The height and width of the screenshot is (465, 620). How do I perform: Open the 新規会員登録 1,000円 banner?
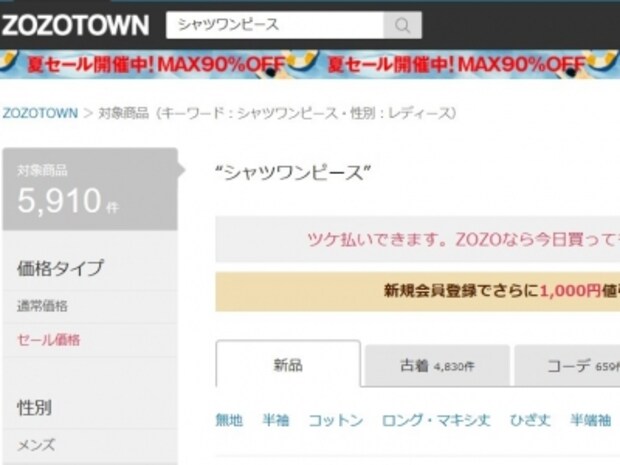[418, 291]
